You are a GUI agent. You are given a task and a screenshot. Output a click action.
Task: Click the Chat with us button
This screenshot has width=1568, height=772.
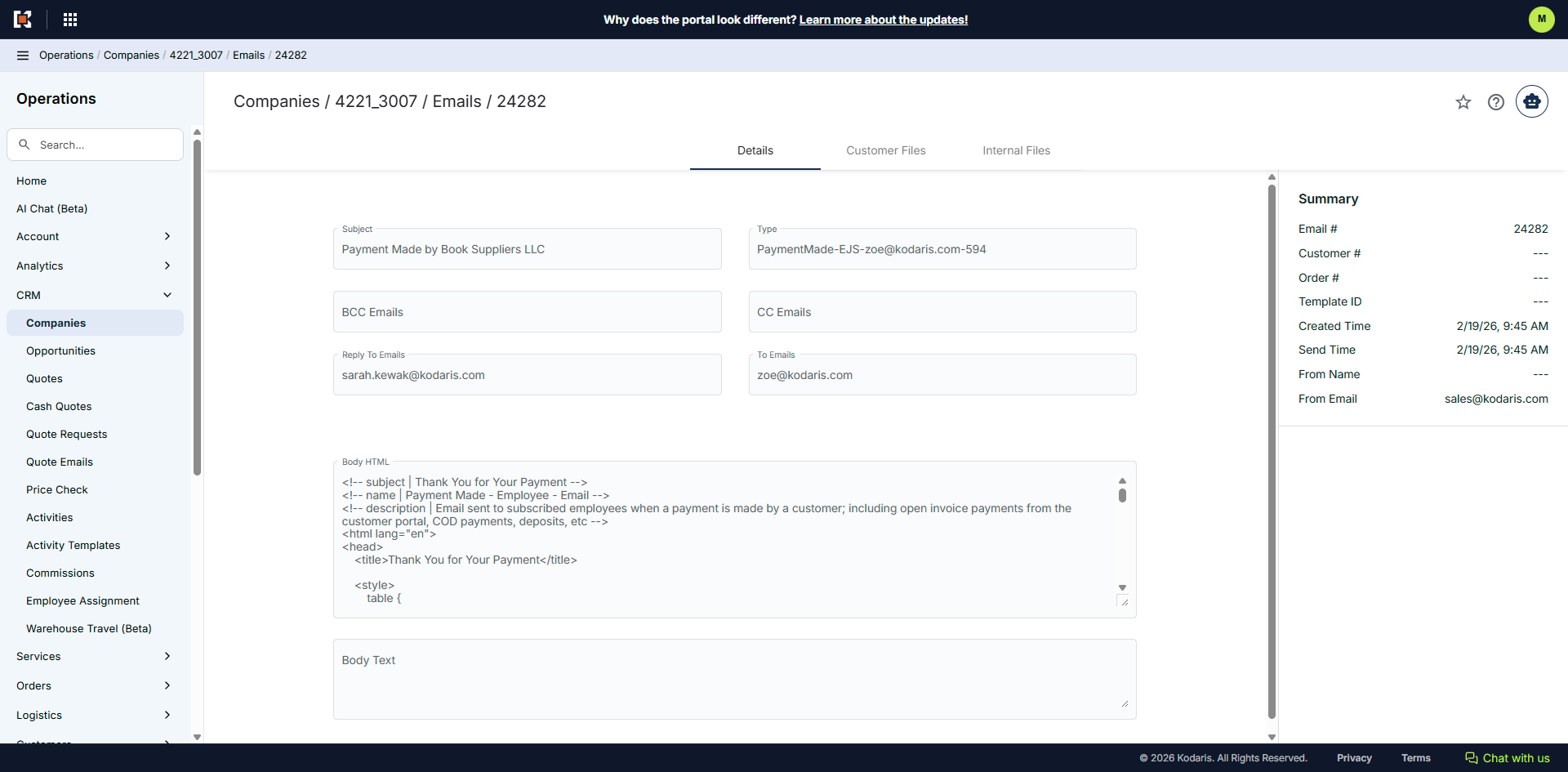(1508, 758)
